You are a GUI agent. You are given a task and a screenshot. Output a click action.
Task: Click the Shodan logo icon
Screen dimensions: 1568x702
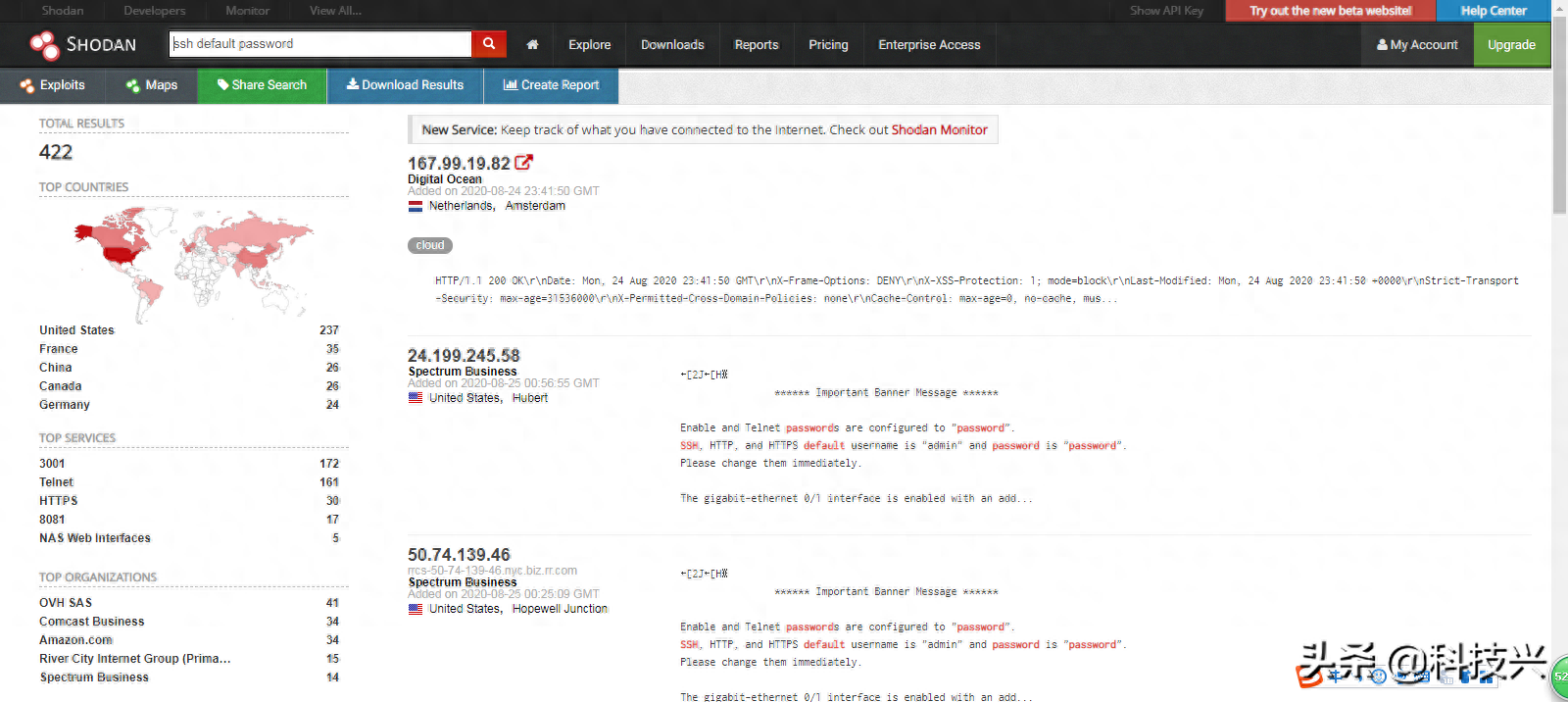click(x=44, y=45)
